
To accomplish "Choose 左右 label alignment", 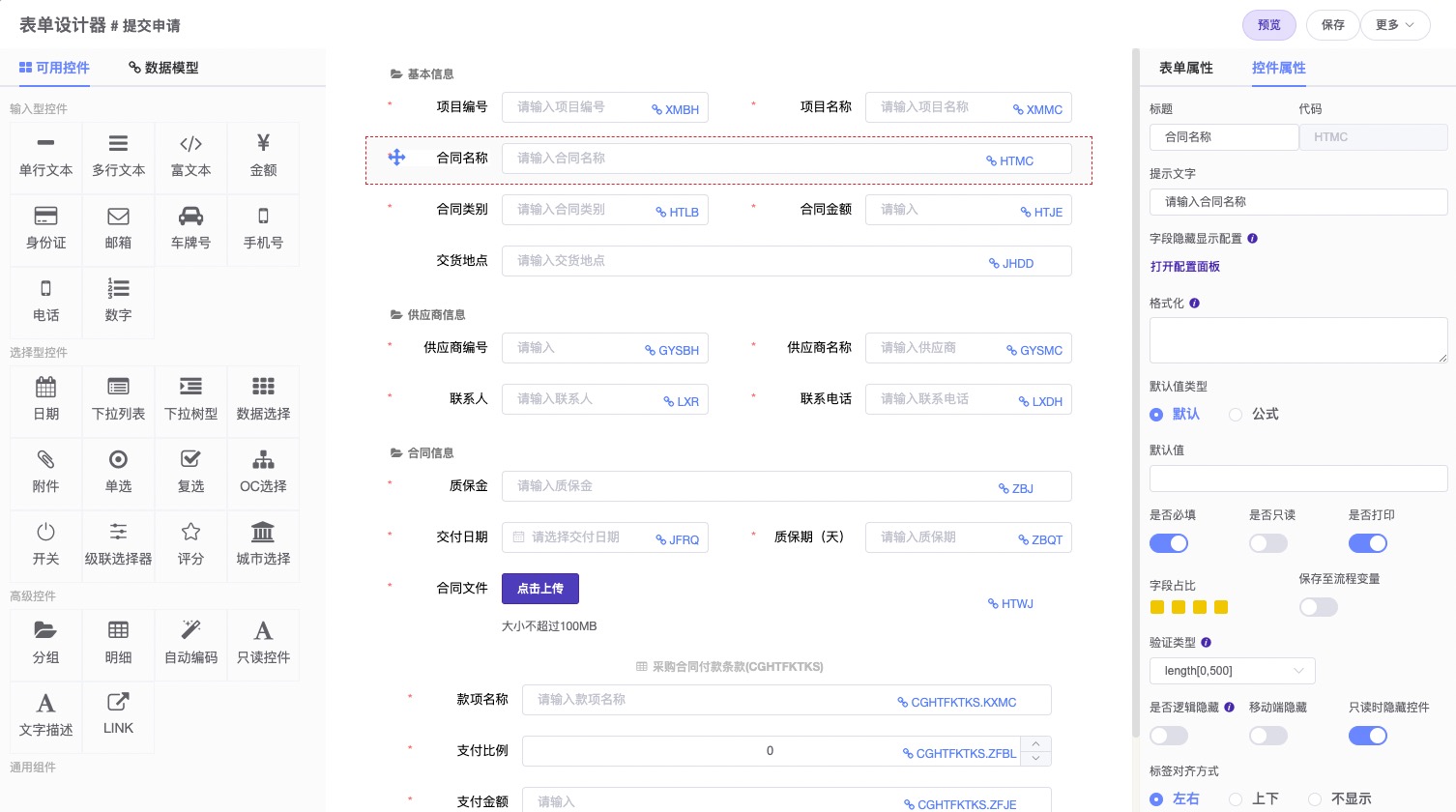I will click(x=1156, y=799).
